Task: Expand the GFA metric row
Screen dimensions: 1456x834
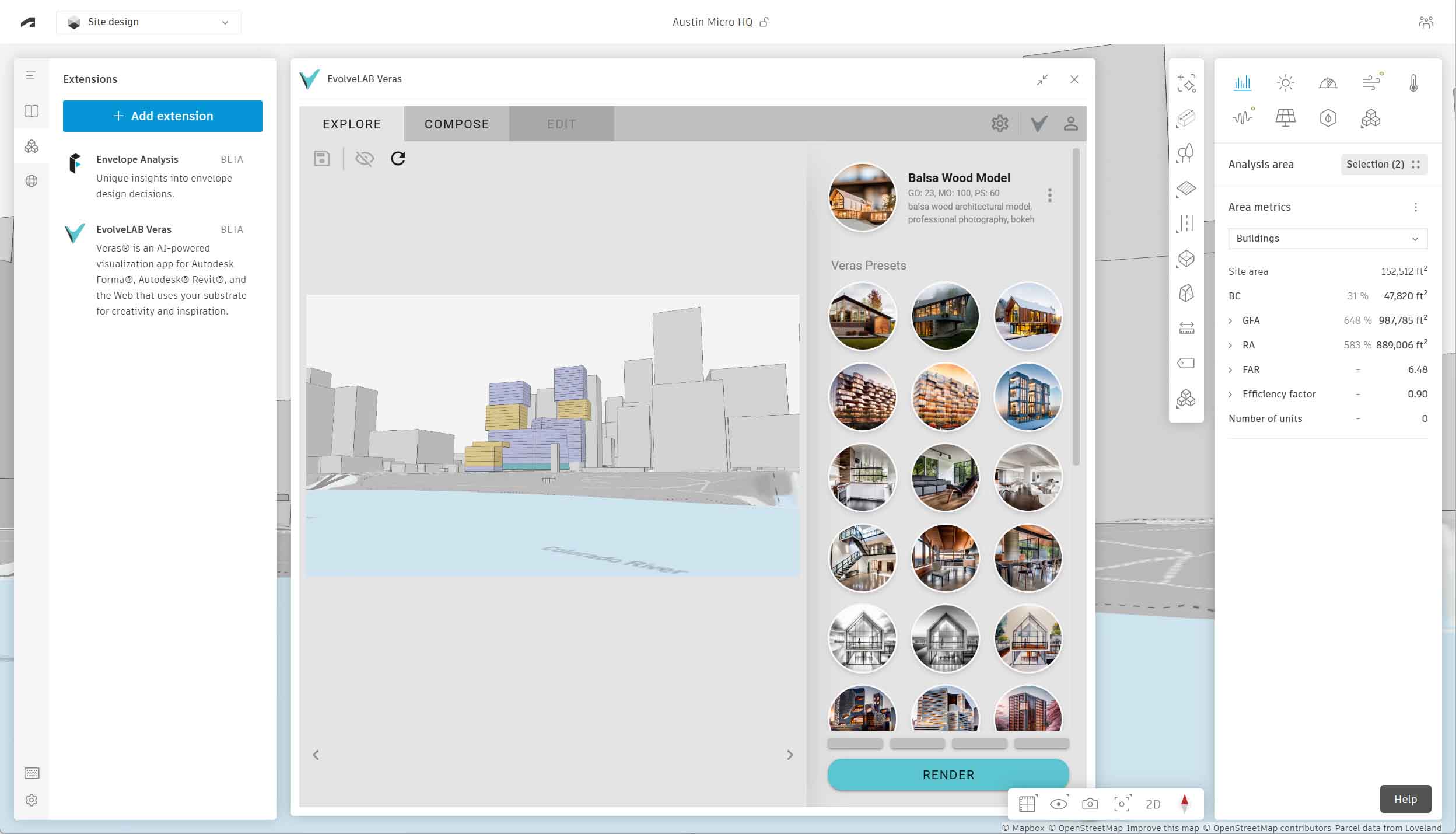Action: tap(1232, 320)
